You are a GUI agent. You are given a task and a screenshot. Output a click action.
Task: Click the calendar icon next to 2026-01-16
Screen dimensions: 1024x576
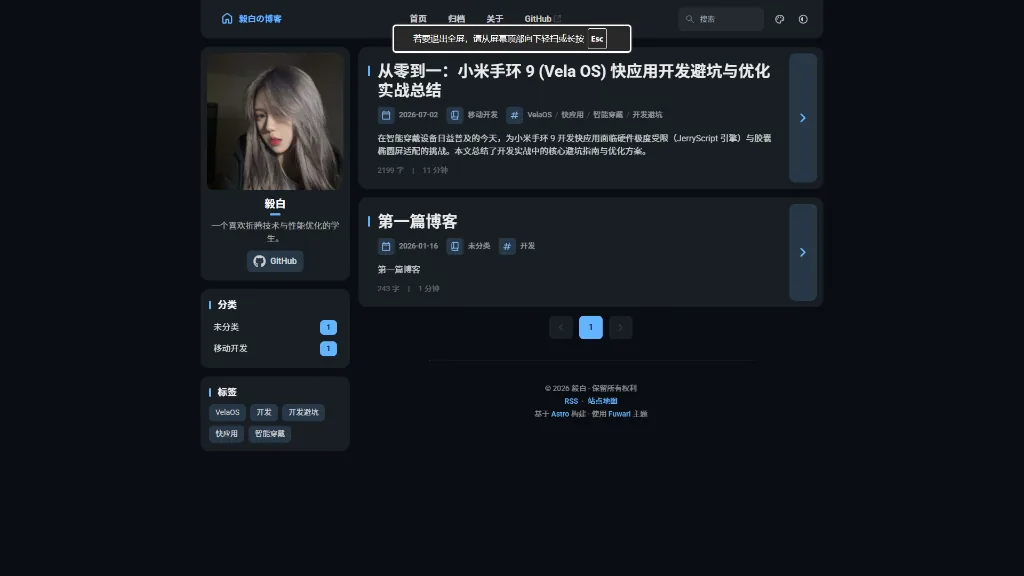pyautogui.click(x=386, y=246)
